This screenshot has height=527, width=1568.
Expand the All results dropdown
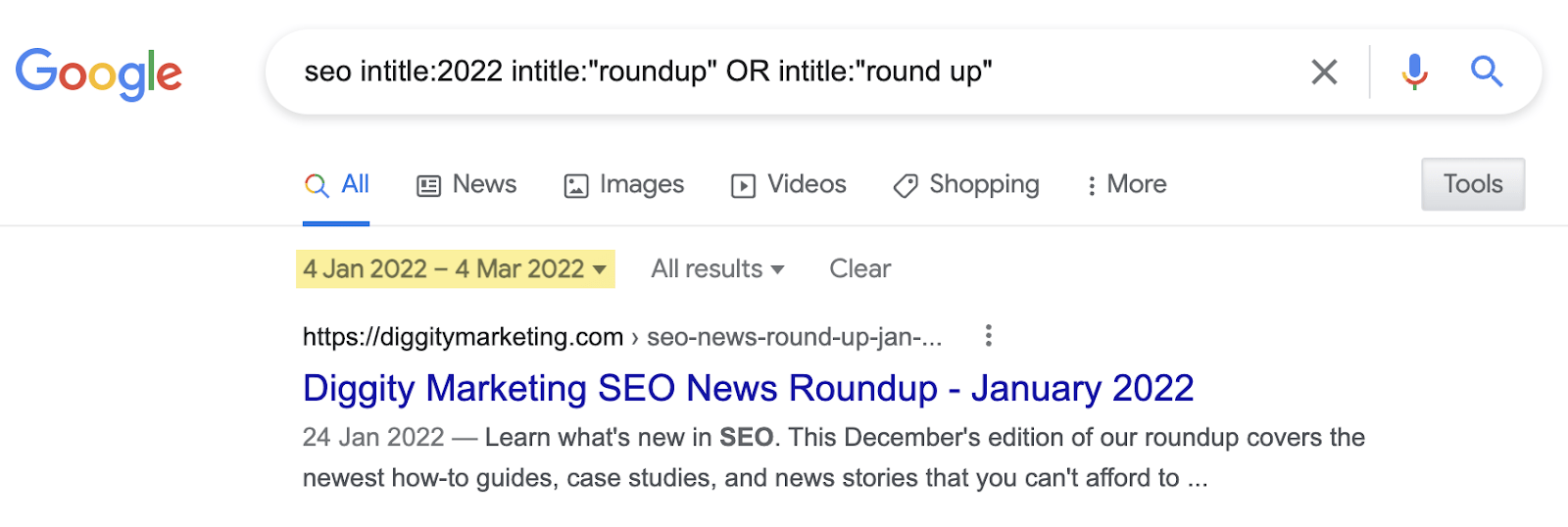point(717,268)
